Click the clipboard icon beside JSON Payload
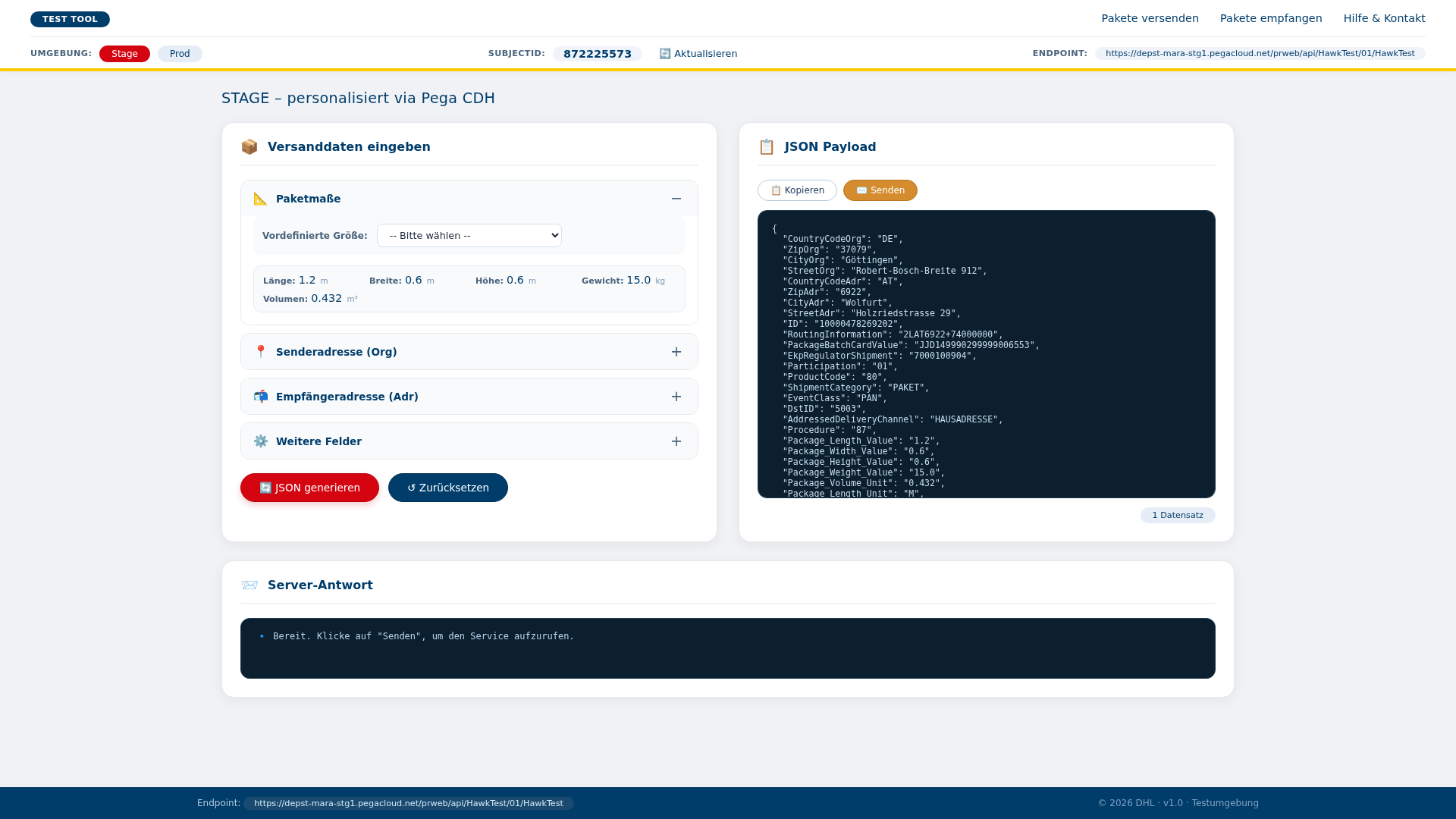Viewport: 1456px width, 819px height. [x=767, y=147]
